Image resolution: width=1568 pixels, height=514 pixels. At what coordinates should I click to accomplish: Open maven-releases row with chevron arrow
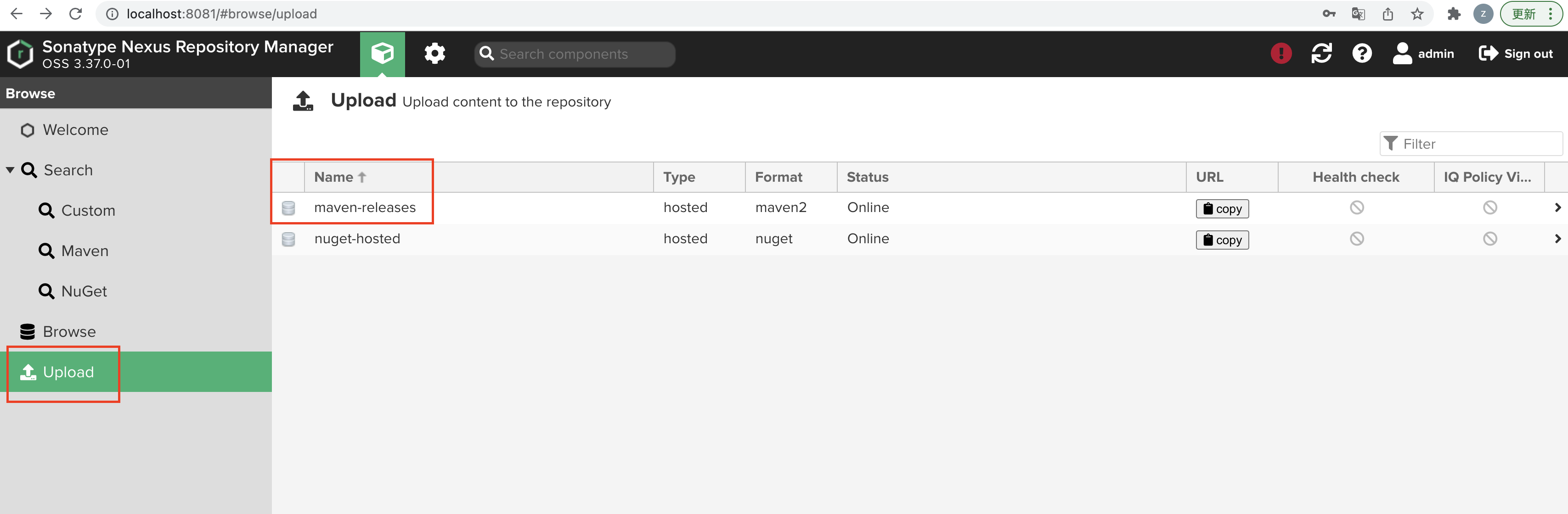click(1557, 208)
